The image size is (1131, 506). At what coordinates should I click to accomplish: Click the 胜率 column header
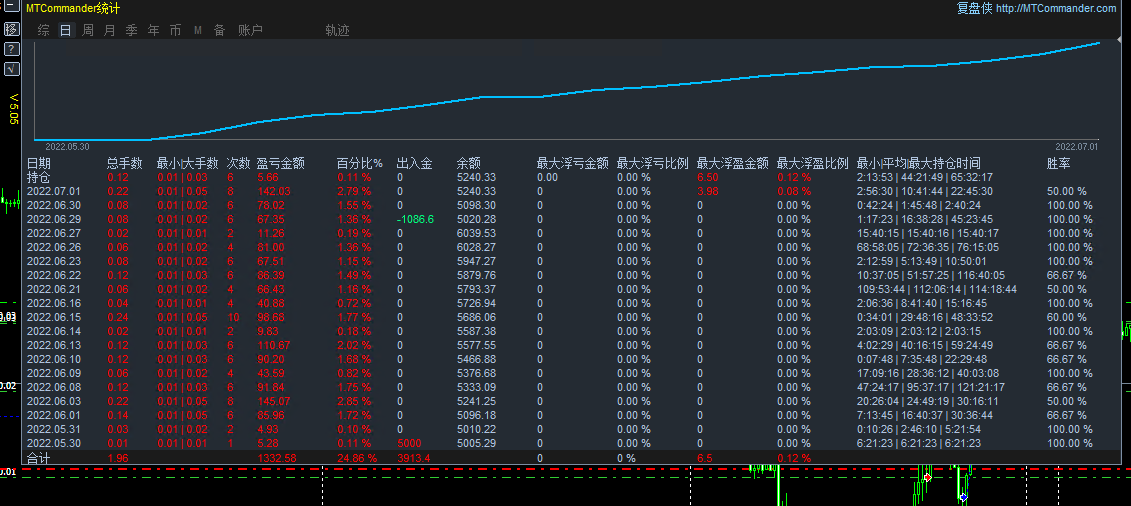(1058, 164)
